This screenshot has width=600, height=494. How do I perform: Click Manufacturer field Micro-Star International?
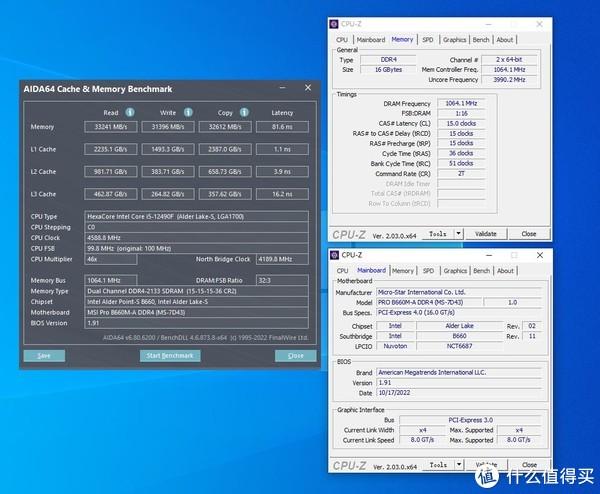coord(459,292)
